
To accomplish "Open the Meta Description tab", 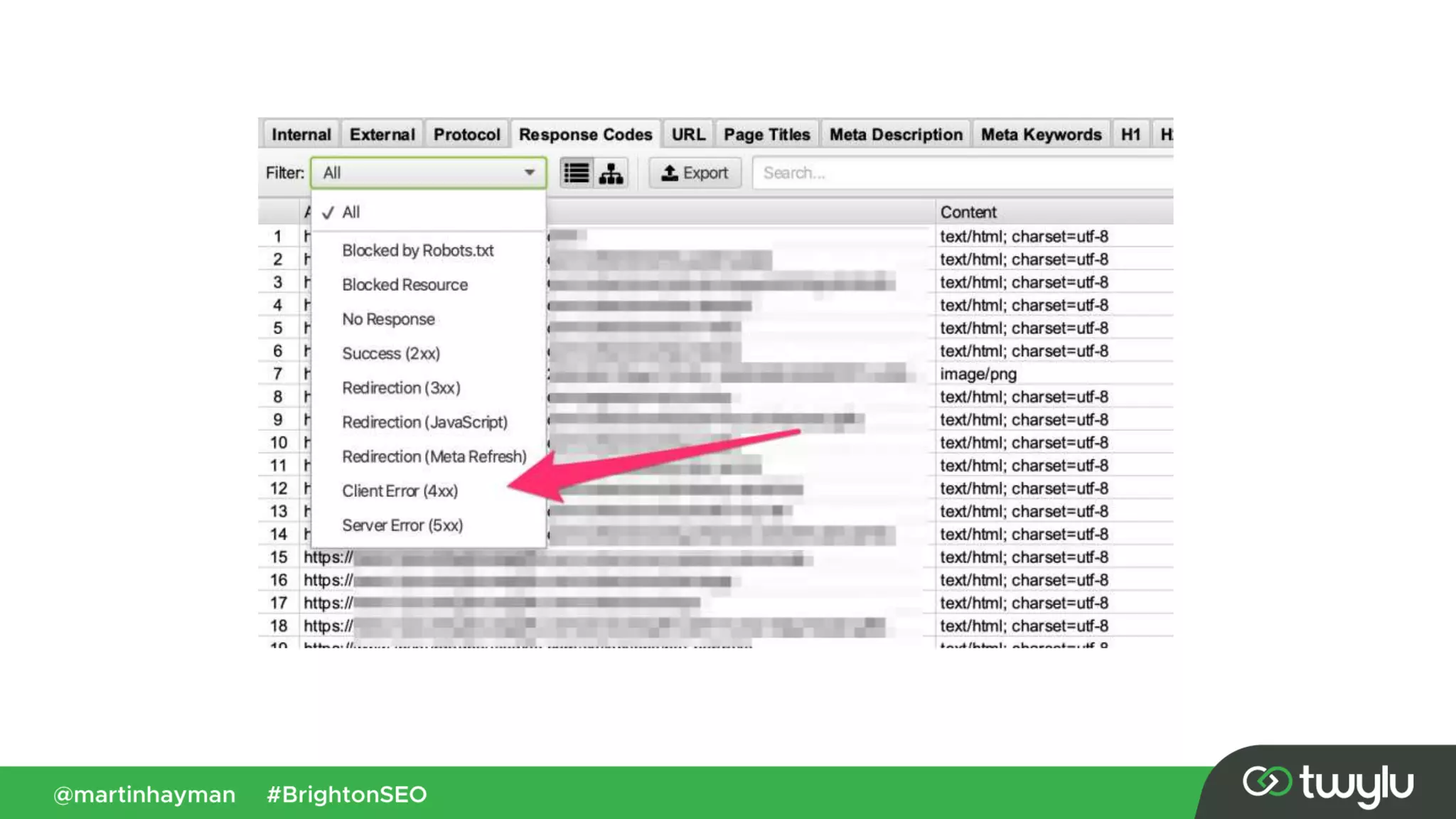I will [895, 134].
